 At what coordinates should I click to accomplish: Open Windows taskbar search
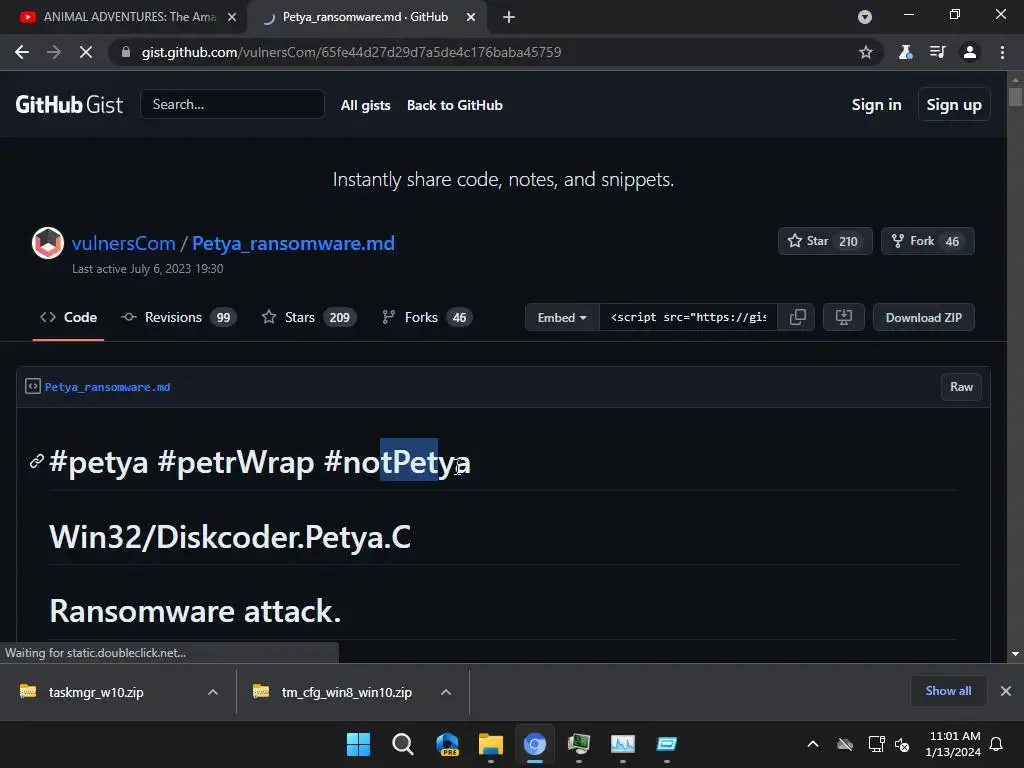click(402, 744)
